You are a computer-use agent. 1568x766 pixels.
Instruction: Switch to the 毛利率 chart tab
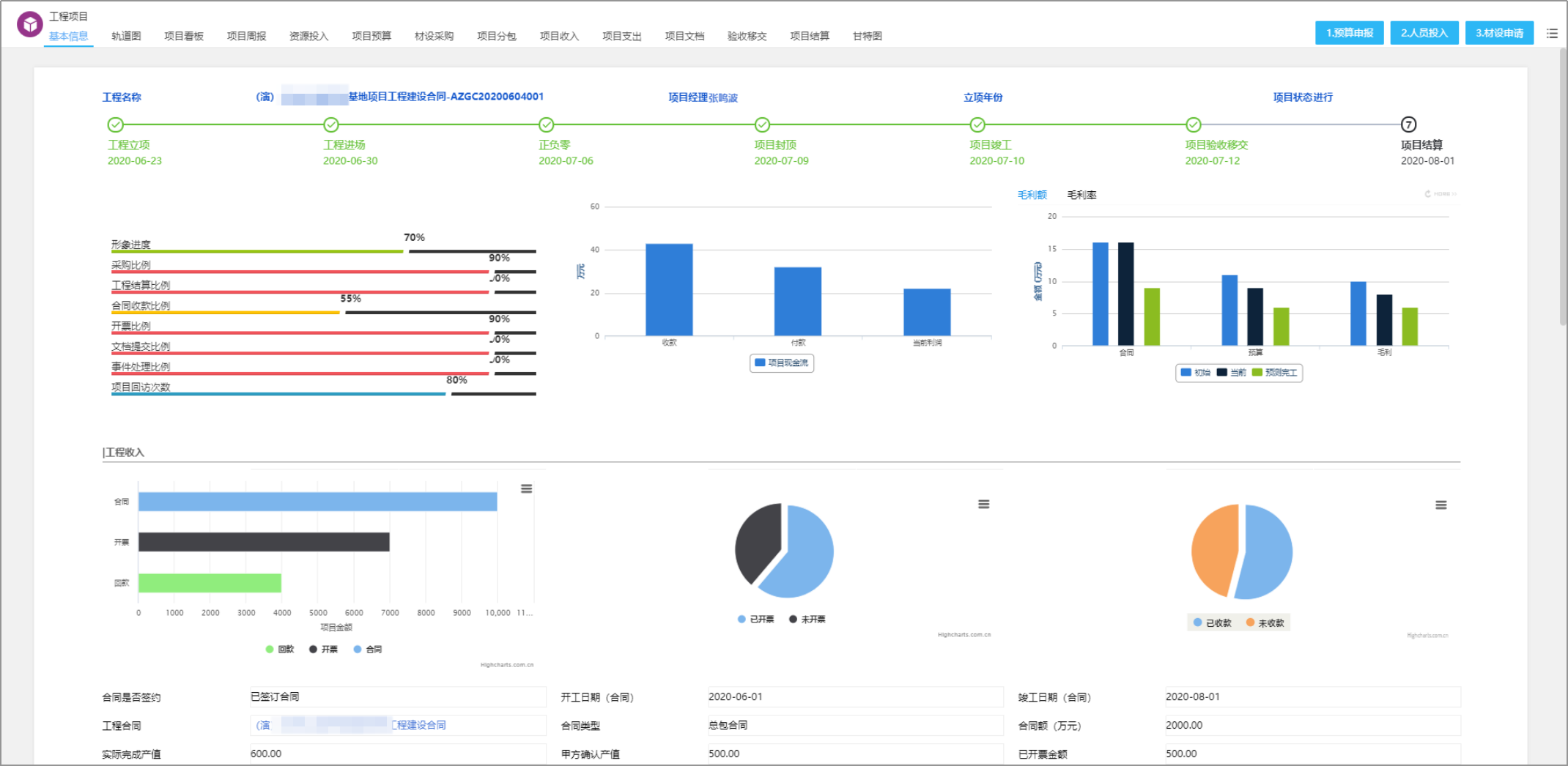coord(1081,195)
